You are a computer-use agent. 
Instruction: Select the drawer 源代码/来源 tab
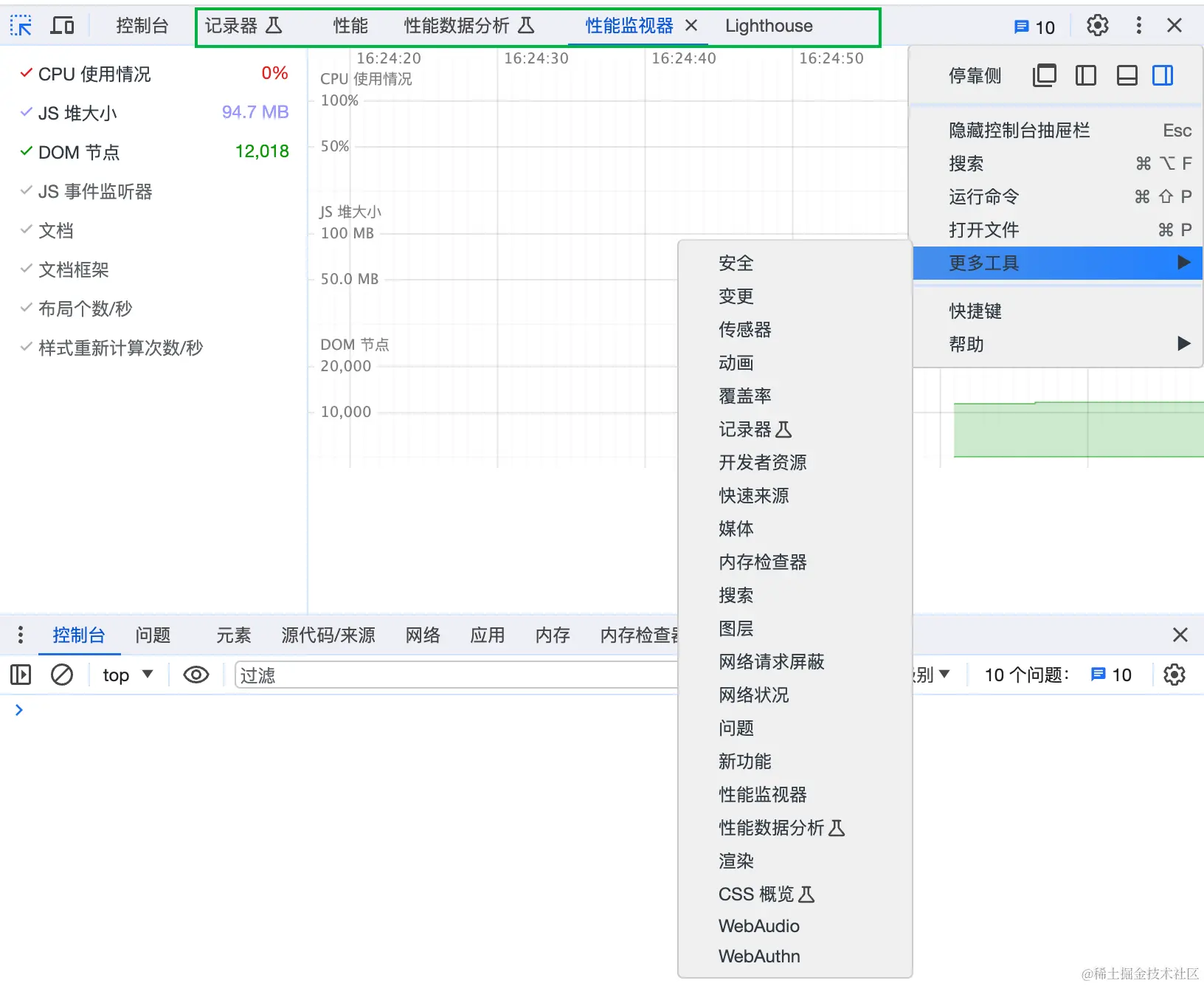click(x=328, y=635)
